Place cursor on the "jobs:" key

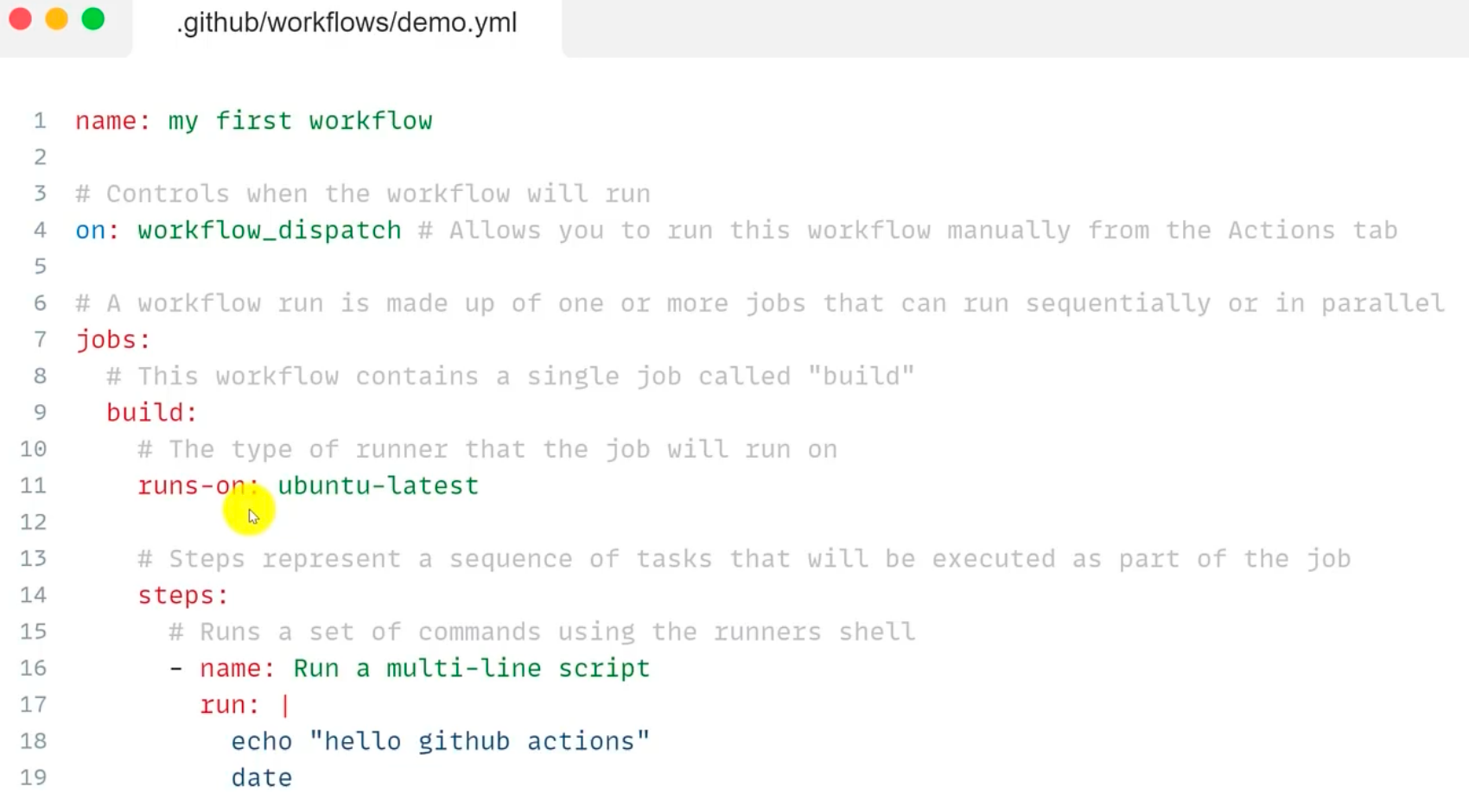click(x=112, y=339)
